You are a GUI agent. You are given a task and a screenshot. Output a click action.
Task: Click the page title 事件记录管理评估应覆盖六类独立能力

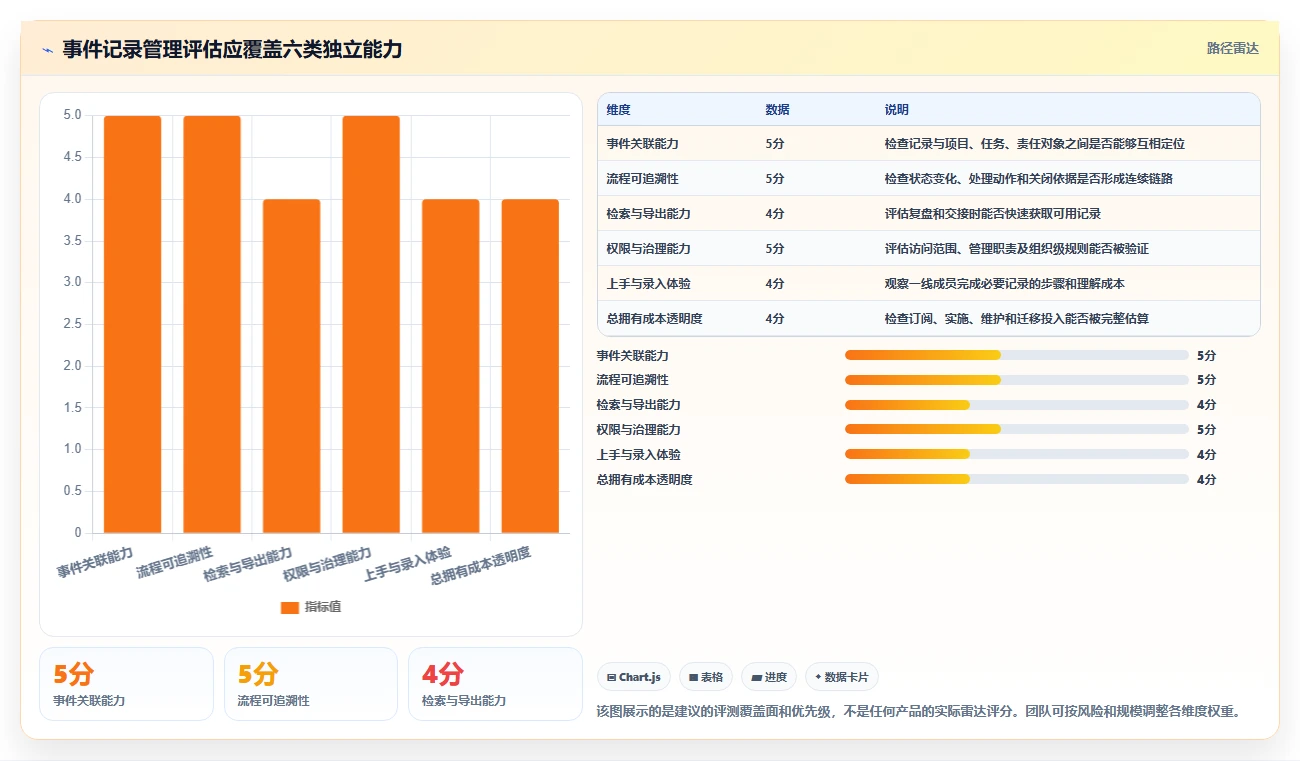[232, 49]
